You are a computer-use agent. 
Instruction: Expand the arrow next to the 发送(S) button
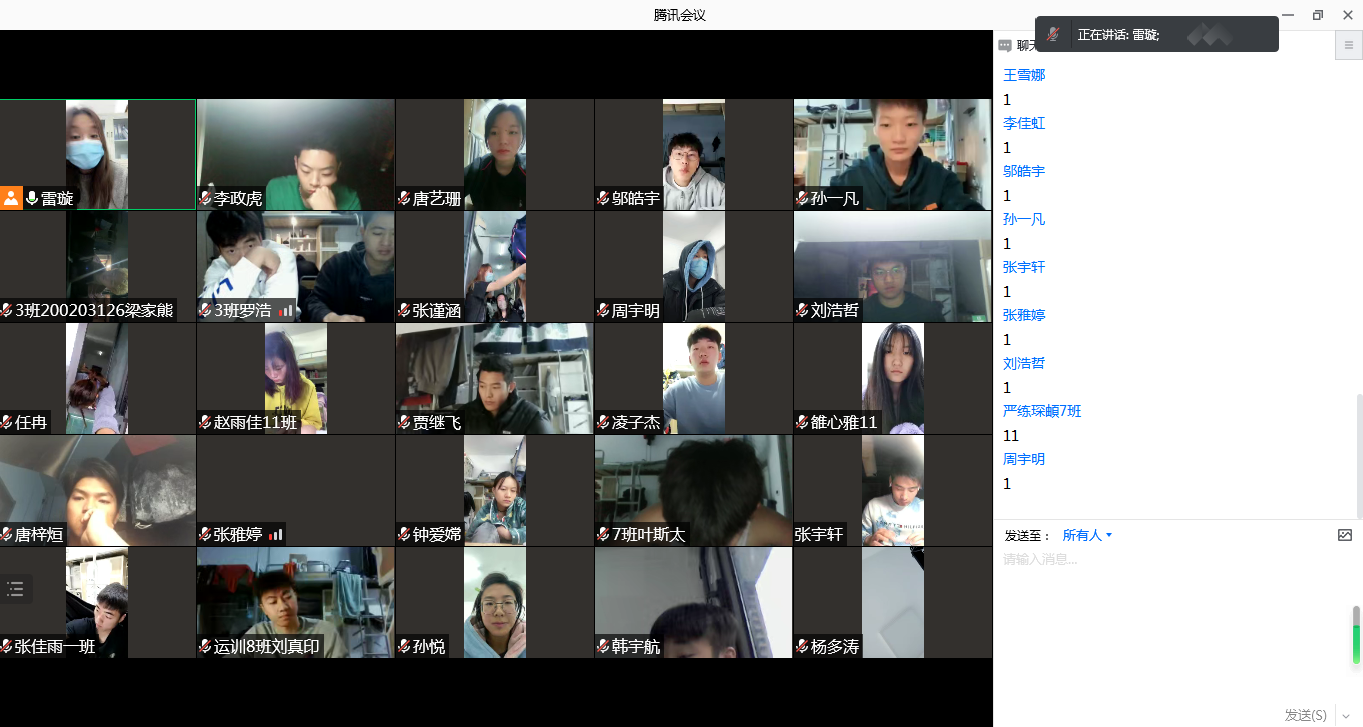(x=1344, y=715)
